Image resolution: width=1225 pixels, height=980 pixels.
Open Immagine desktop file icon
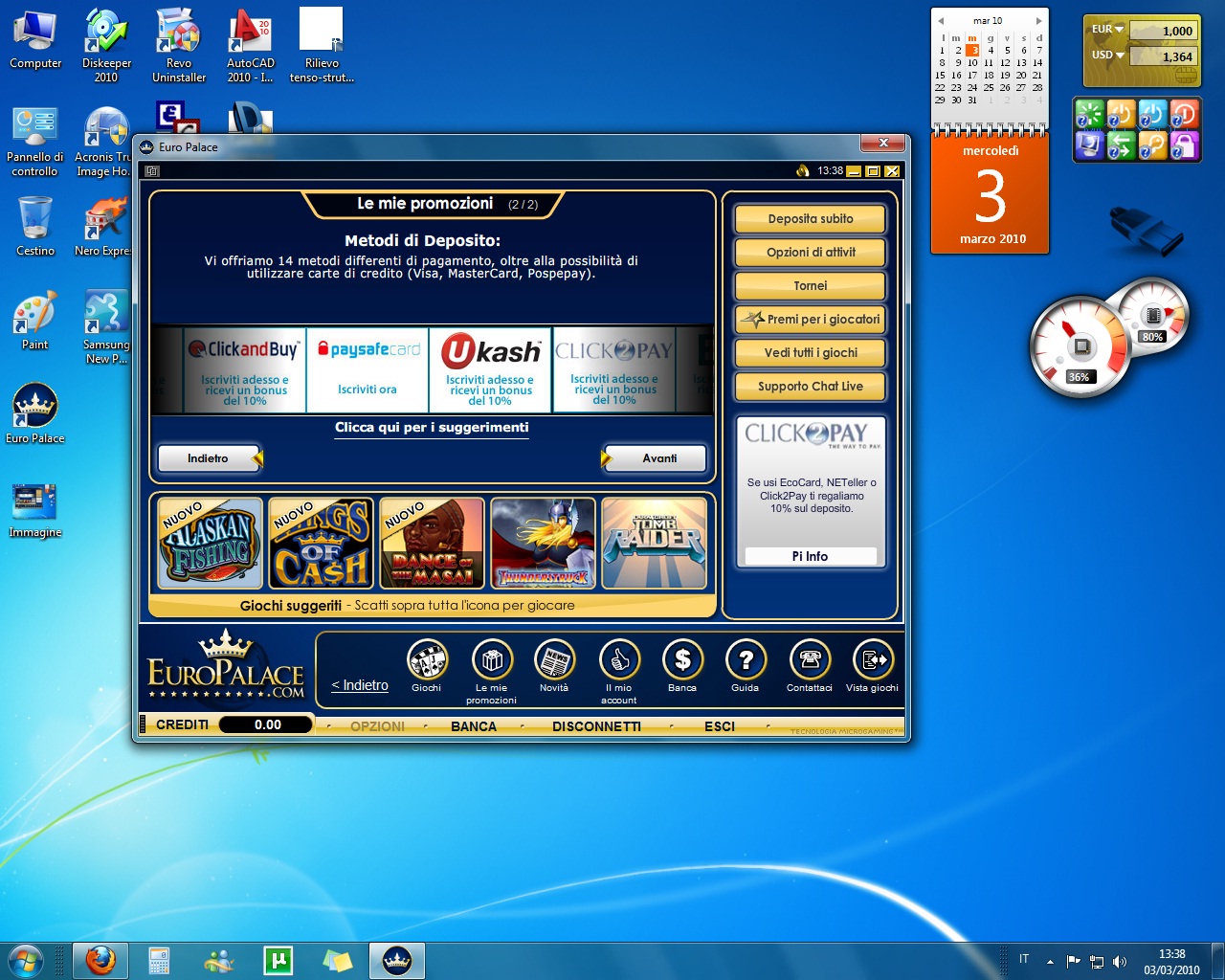(35, 512)
